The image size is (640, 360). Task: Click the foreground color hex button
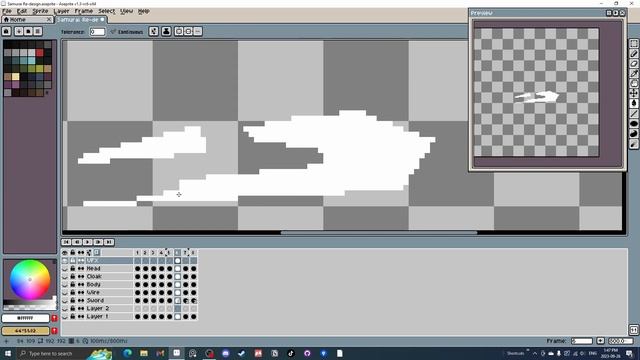[x=26, y=318]
